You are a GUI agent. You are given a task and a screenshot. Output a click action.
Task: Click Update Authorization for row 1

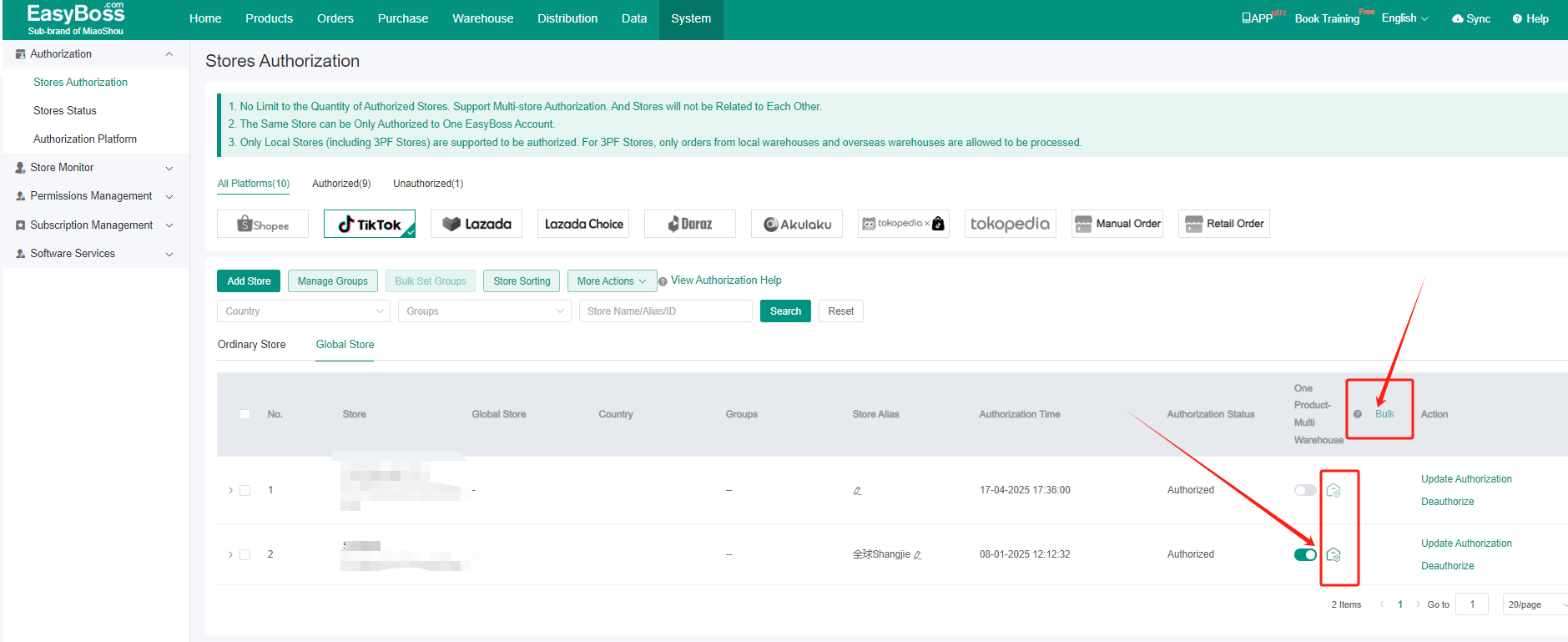pyautogui.click(x=1466, y=479)
